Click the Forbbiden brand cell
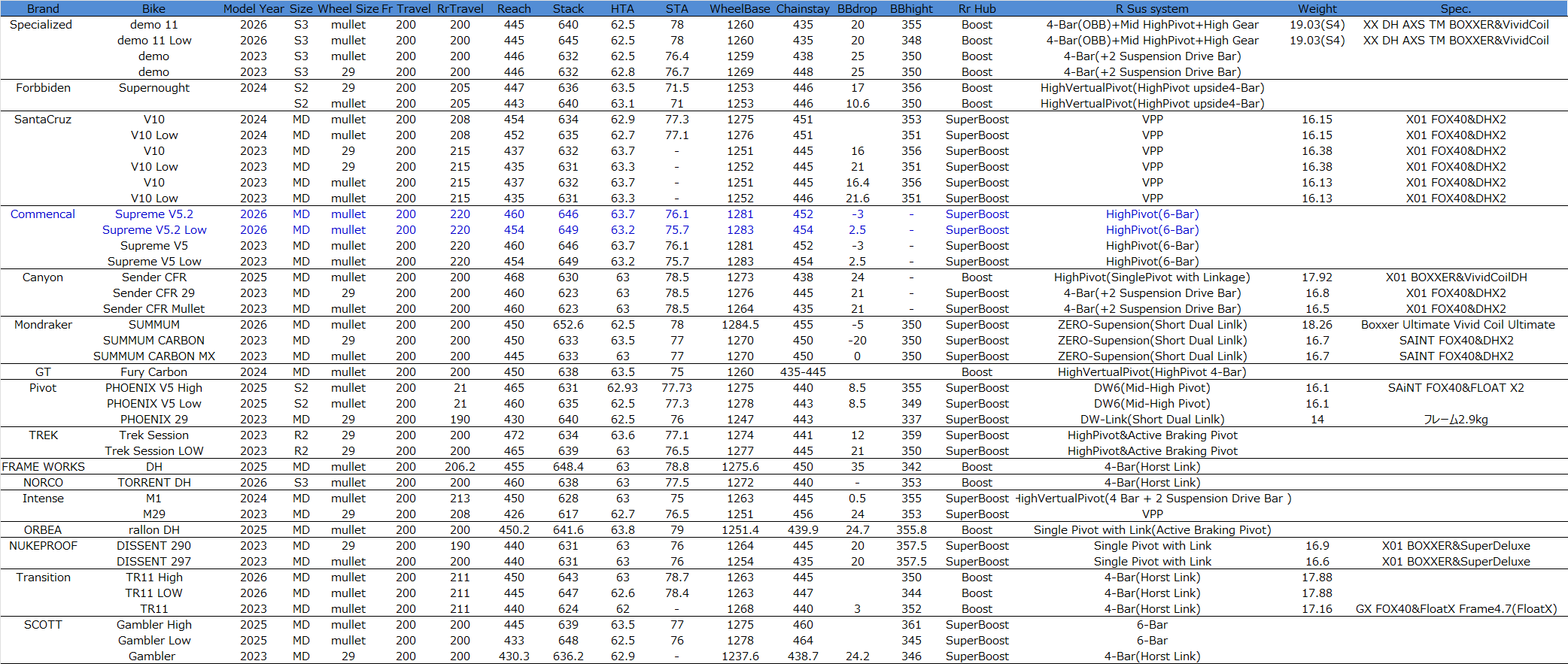The width and height of the screenshot is (1568, 664). point(43,88)
